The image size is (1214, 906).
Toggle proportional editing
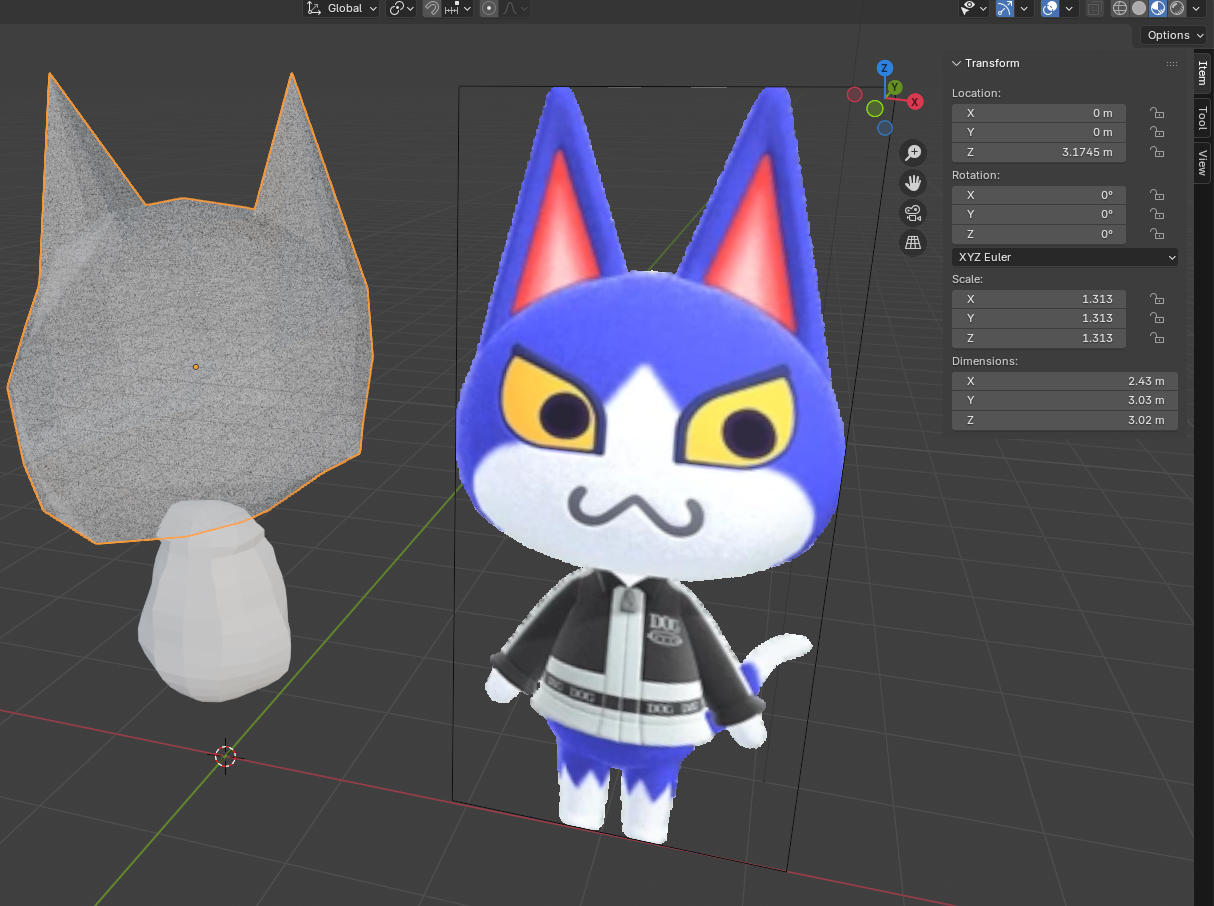pos(489,8)
